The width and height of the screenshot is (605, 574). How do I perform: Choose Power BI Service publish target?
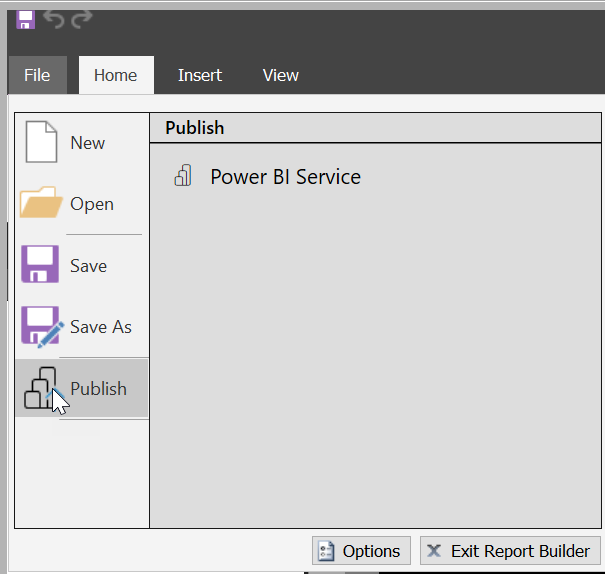click(x=267, y=177)
